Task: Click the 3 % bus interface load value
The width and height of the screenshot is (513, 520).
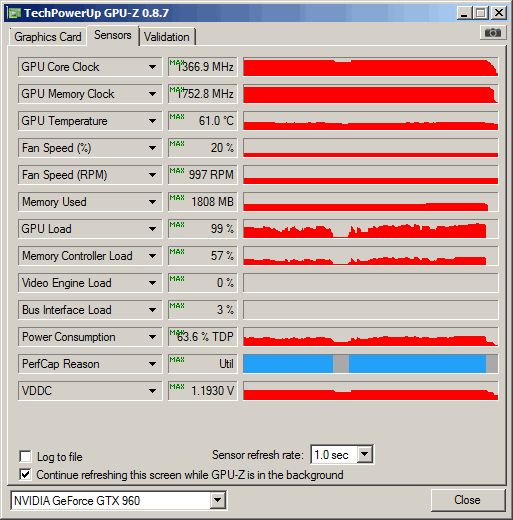Action: coord(203,310)
